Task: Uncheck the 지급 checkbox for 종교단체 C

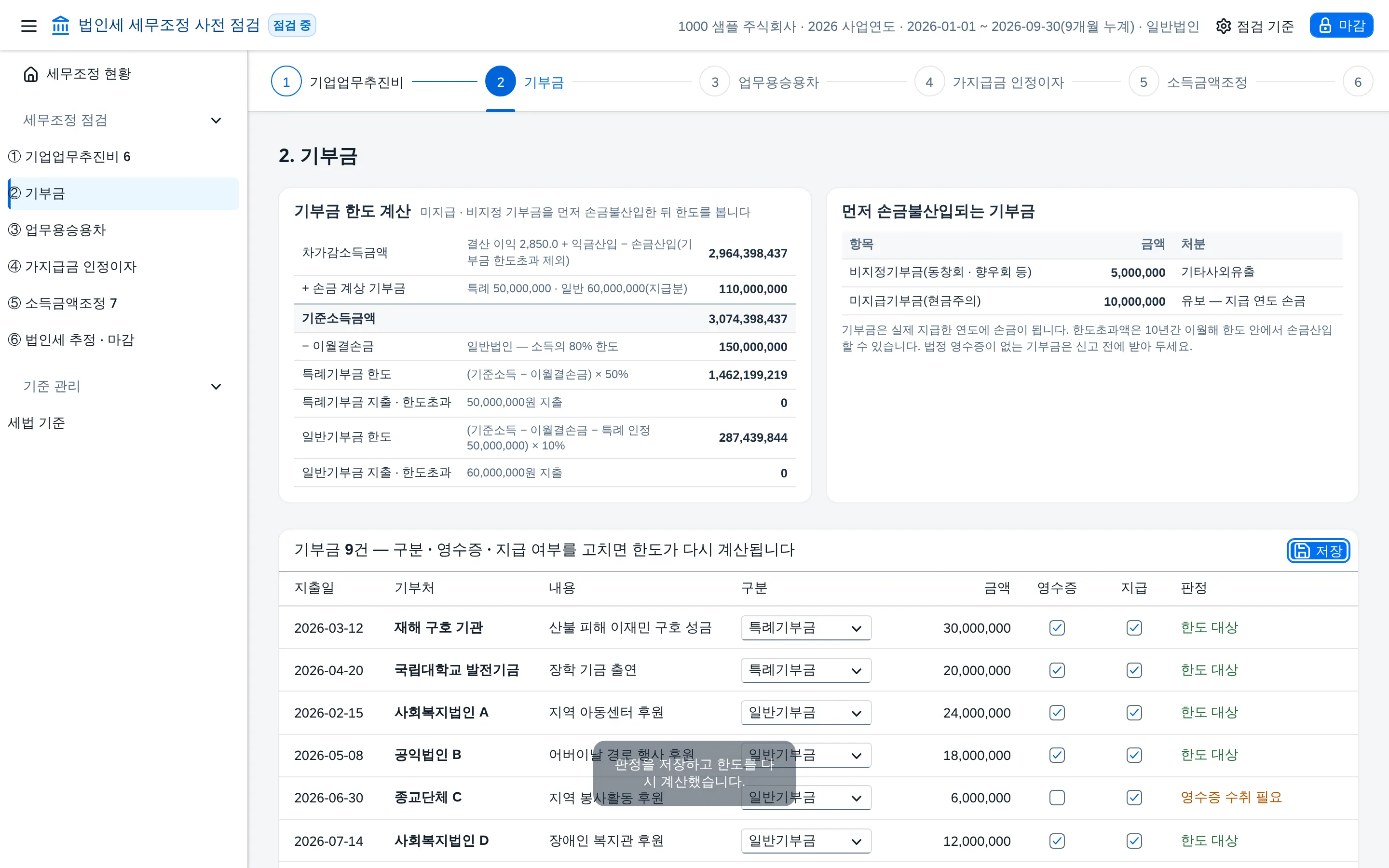Action: 1134,798
